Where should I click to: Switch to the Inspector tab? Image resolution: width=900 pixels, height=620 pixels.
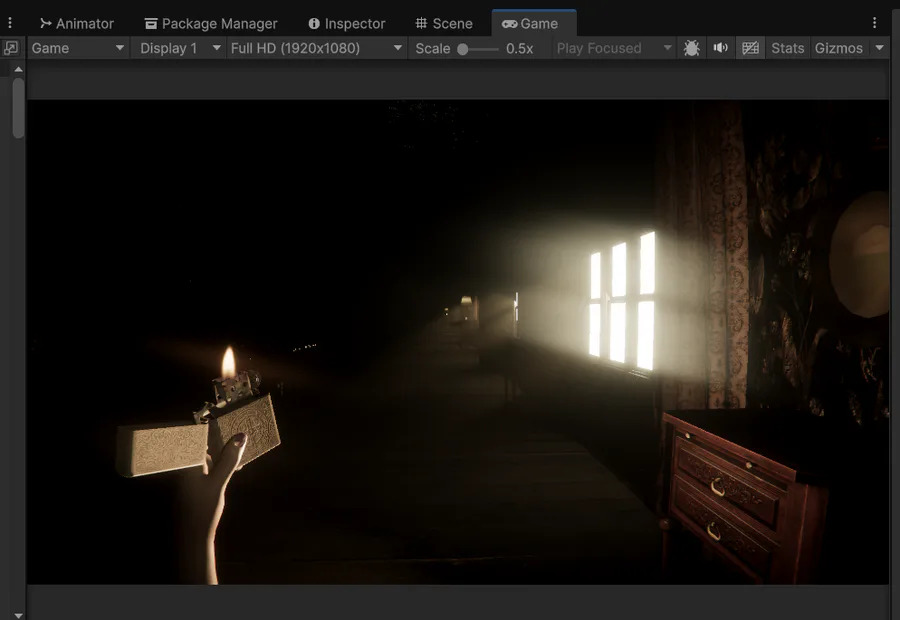click(x=347, y=24)
